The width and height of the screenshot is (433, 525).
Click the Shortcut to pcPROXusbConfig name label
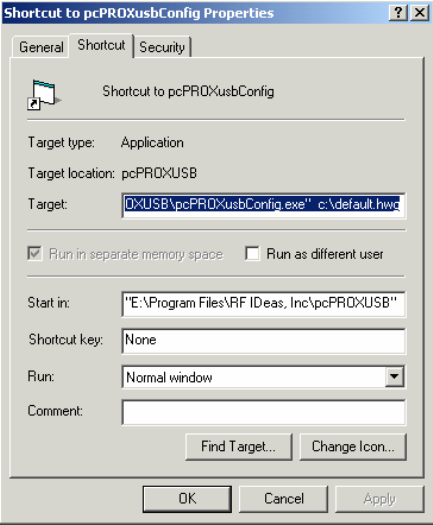tap(188, 91)
